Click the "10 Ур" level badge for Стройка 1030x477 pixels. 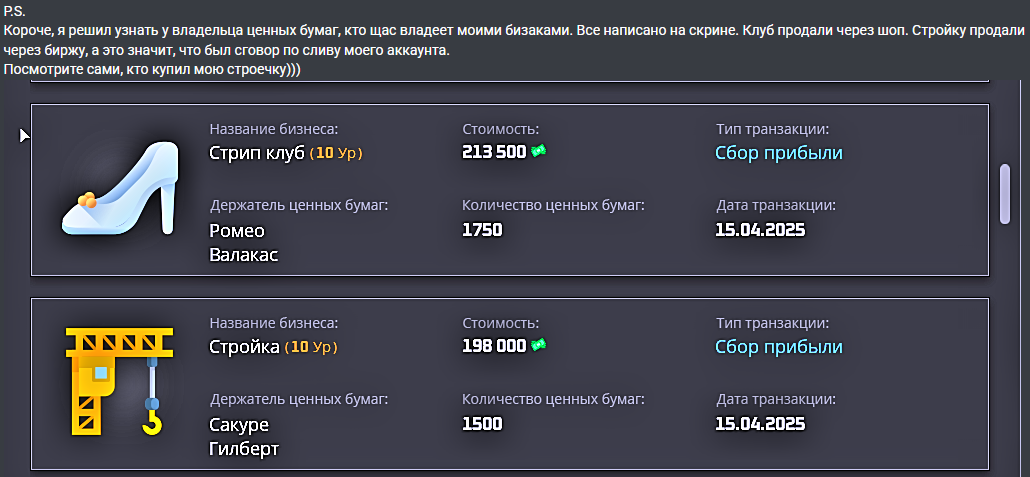click(312, 347)
